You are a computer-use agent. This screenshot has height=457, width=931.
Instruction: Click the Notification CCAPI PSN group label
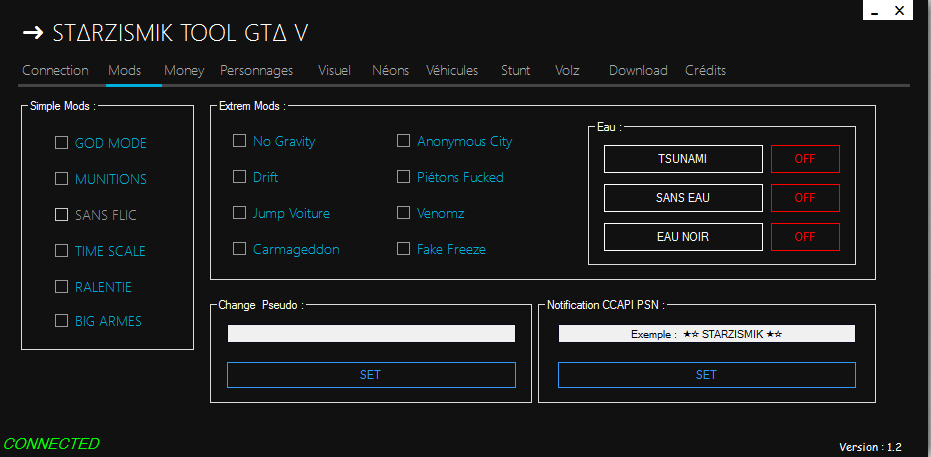tap(606, 305)
